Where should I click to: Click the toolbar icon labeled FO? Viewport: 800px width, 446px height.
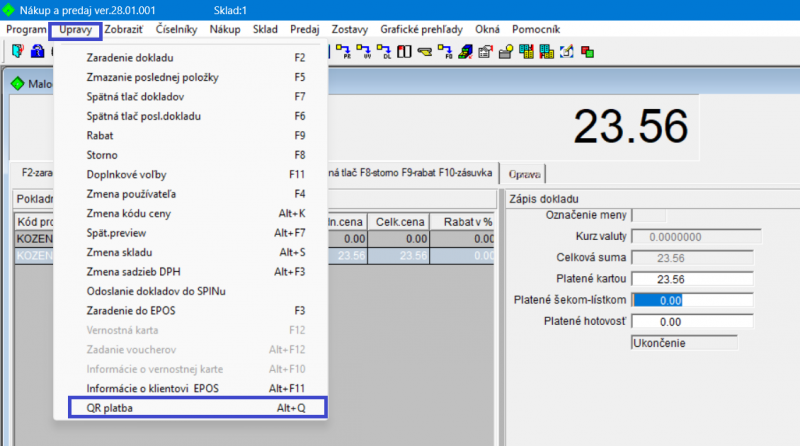[445, 50]
